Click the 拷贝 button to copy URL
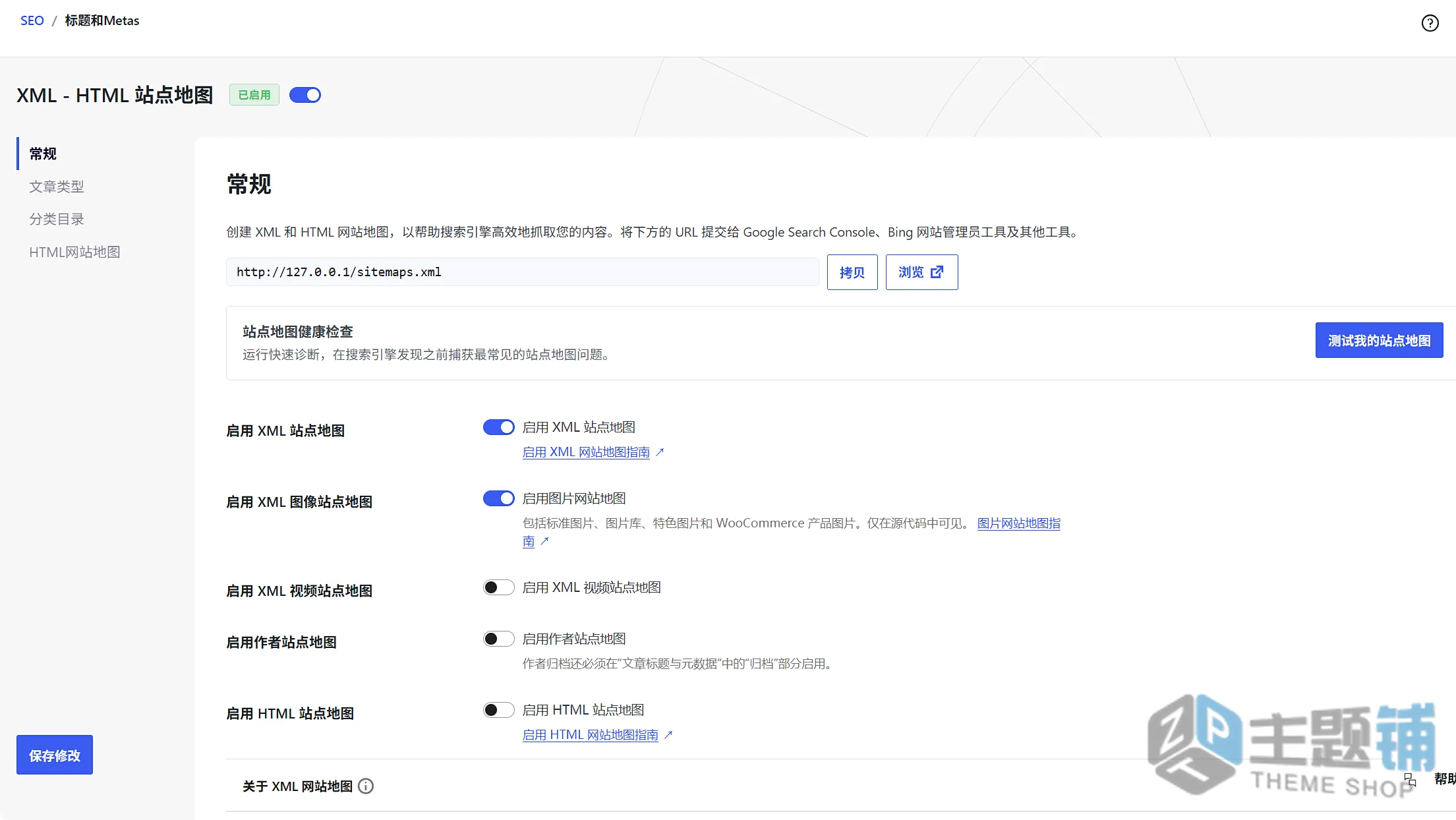Image resolution: width=1456 pixels, height=820 pixels. [852, 272]
